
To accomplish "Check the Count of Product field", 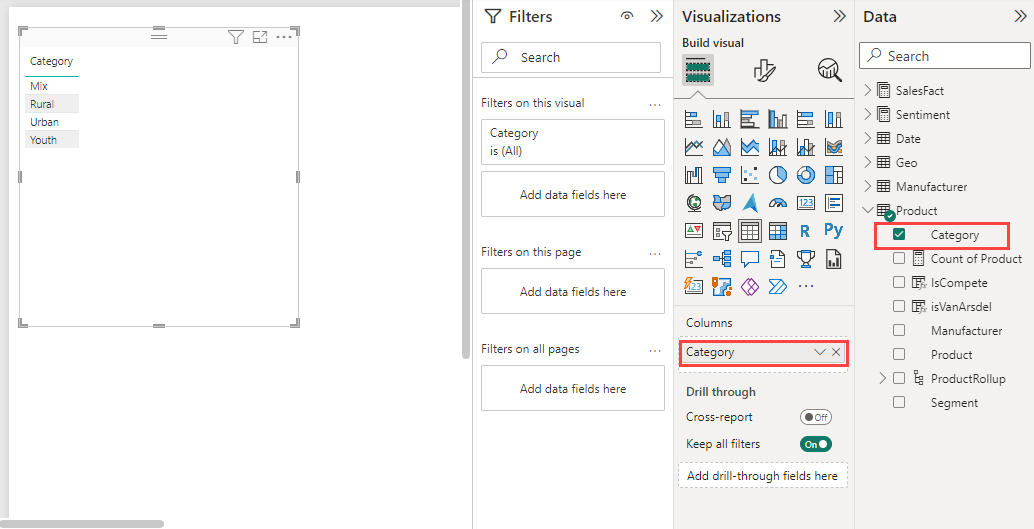I will tap(899, 259).
